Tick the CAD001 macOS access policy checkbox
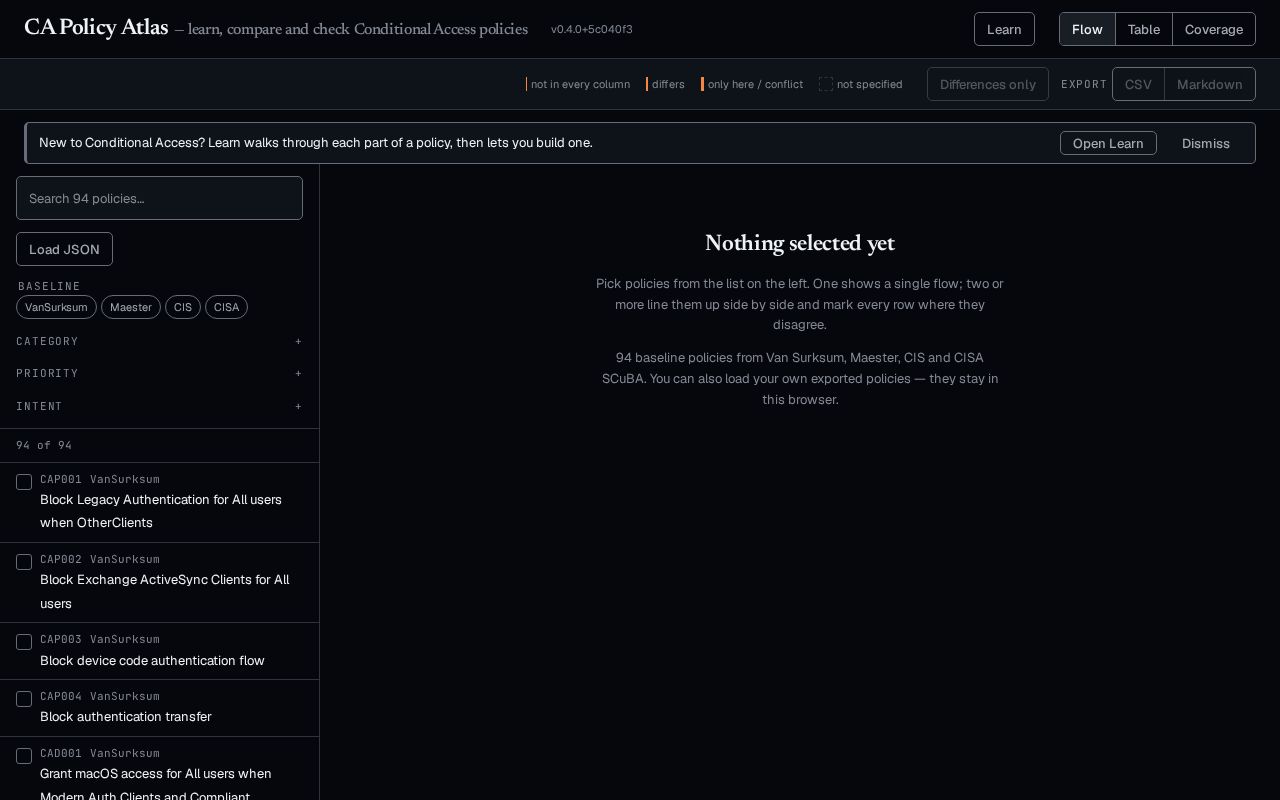This screenshot has width=1280, height=800. point(24,756)
